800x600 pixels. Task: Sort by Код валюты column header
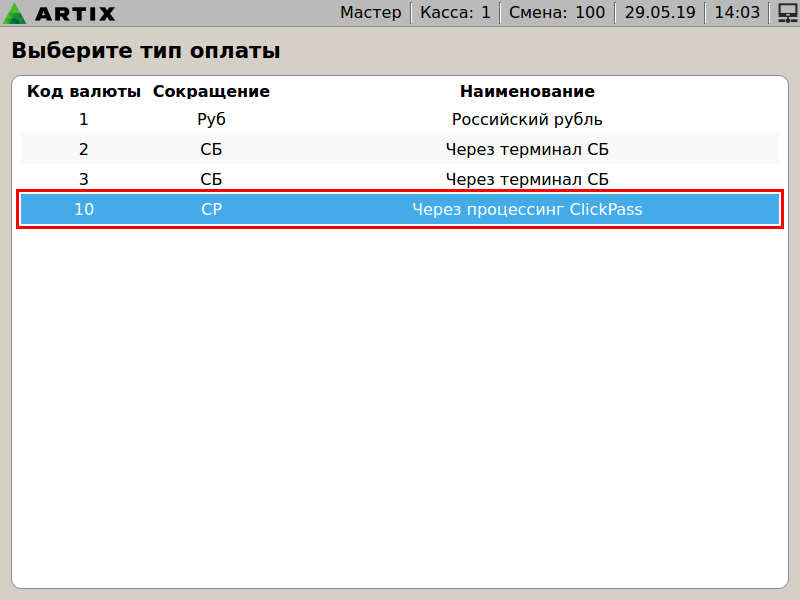click(x=84, y=91)
